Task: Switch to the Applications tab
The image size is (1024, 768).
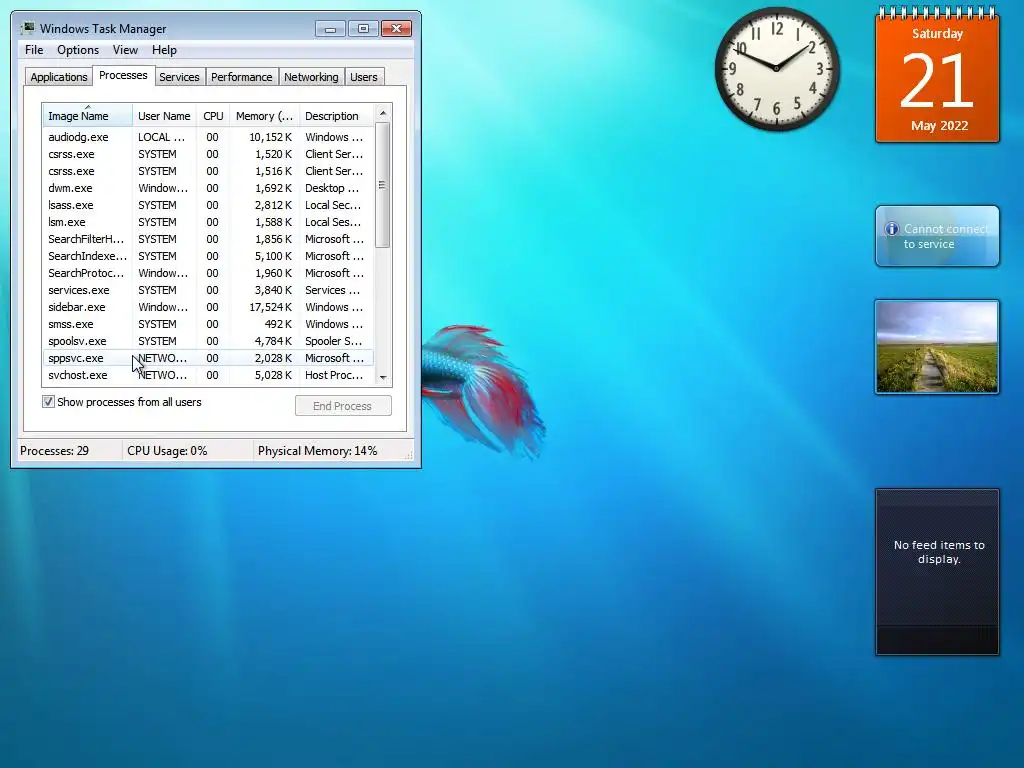Action: click(59, 77)
